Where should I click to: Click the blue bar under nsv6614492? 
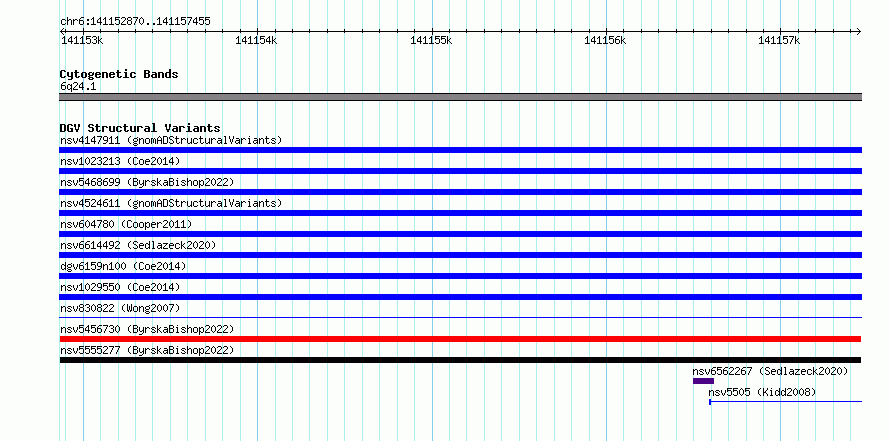460,255
